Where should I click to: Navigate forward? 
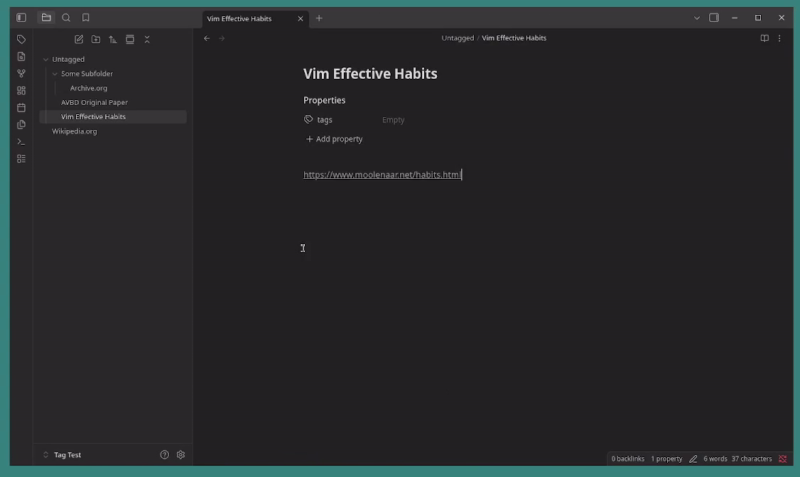point(222,38)
